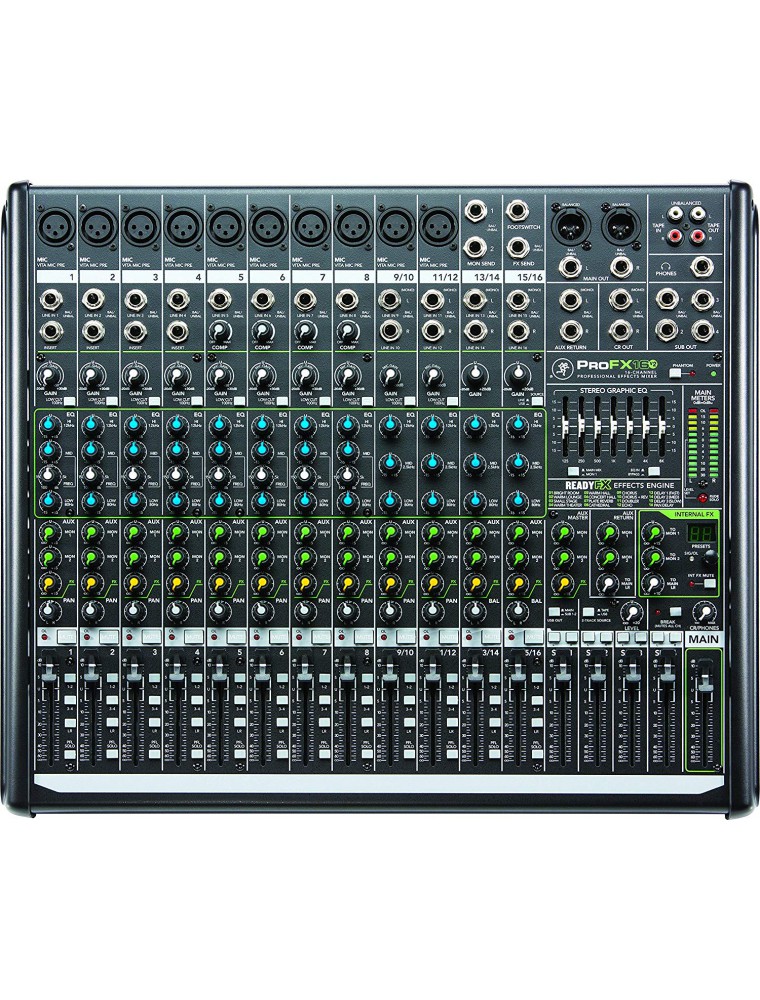Click the Line In 1 jack
Screen dimensions: 760x1000
pos(50,298)
